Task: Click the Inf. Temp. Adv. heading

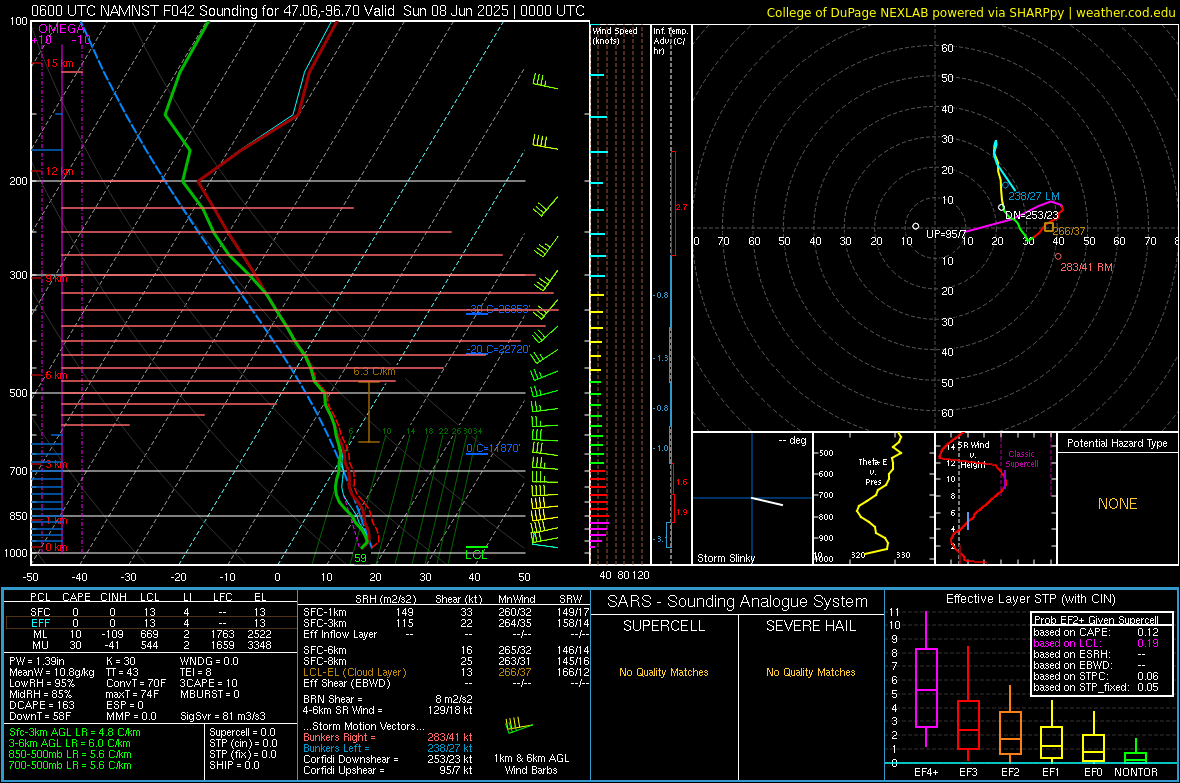Action: 670,41
